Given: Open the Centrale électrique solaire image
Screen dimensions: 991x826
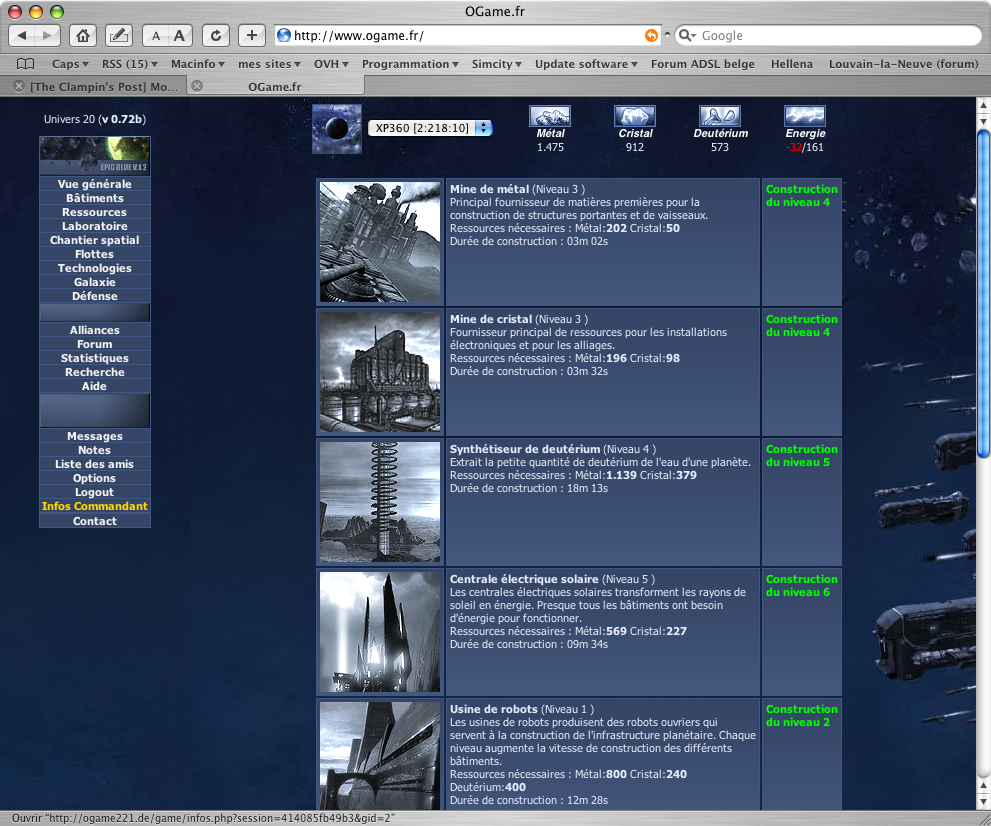Looking at the screenshot, I should (380, 632).
